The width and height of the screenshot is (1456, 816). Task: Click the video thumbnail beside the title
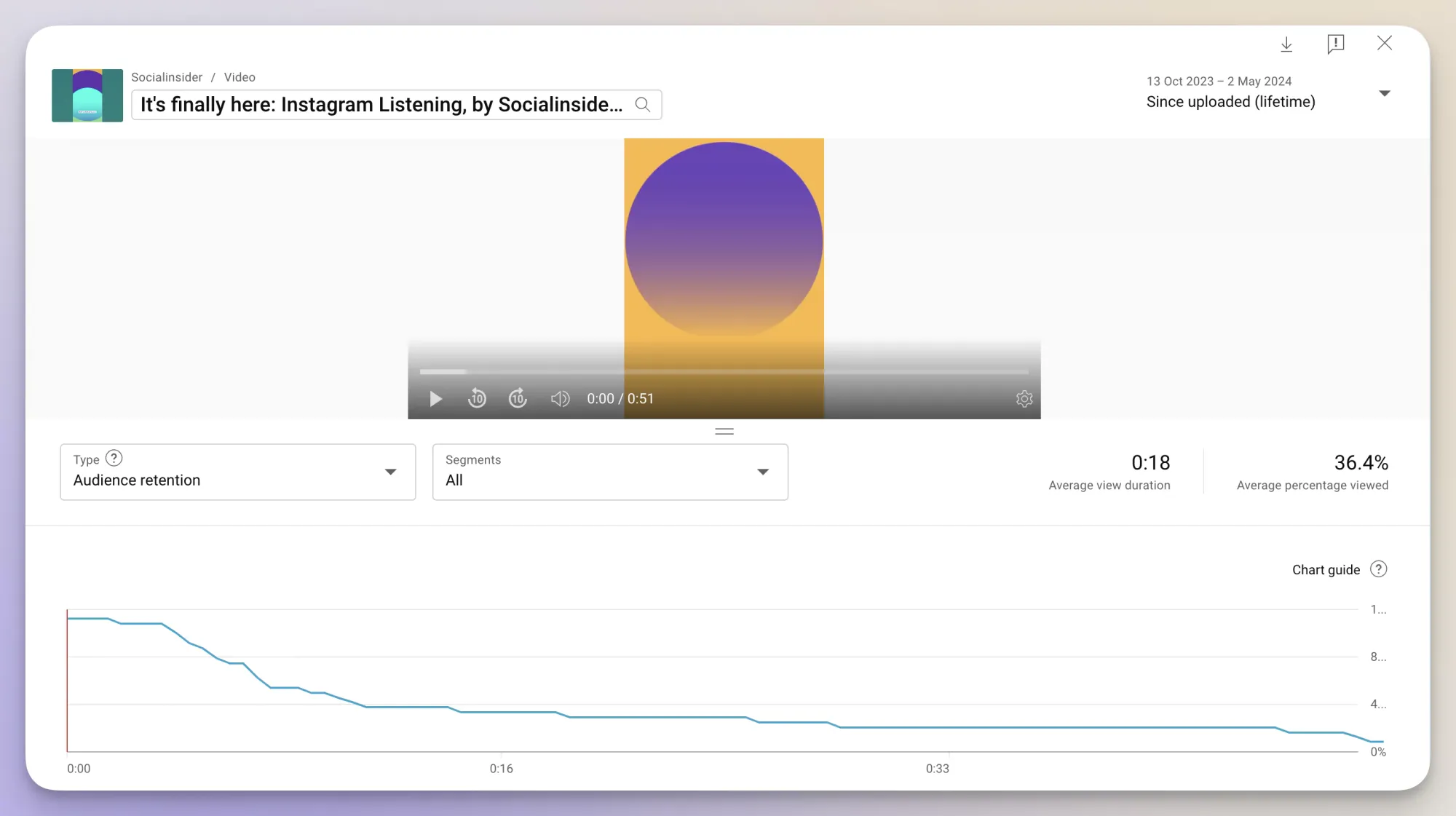(x=87, y=95)
